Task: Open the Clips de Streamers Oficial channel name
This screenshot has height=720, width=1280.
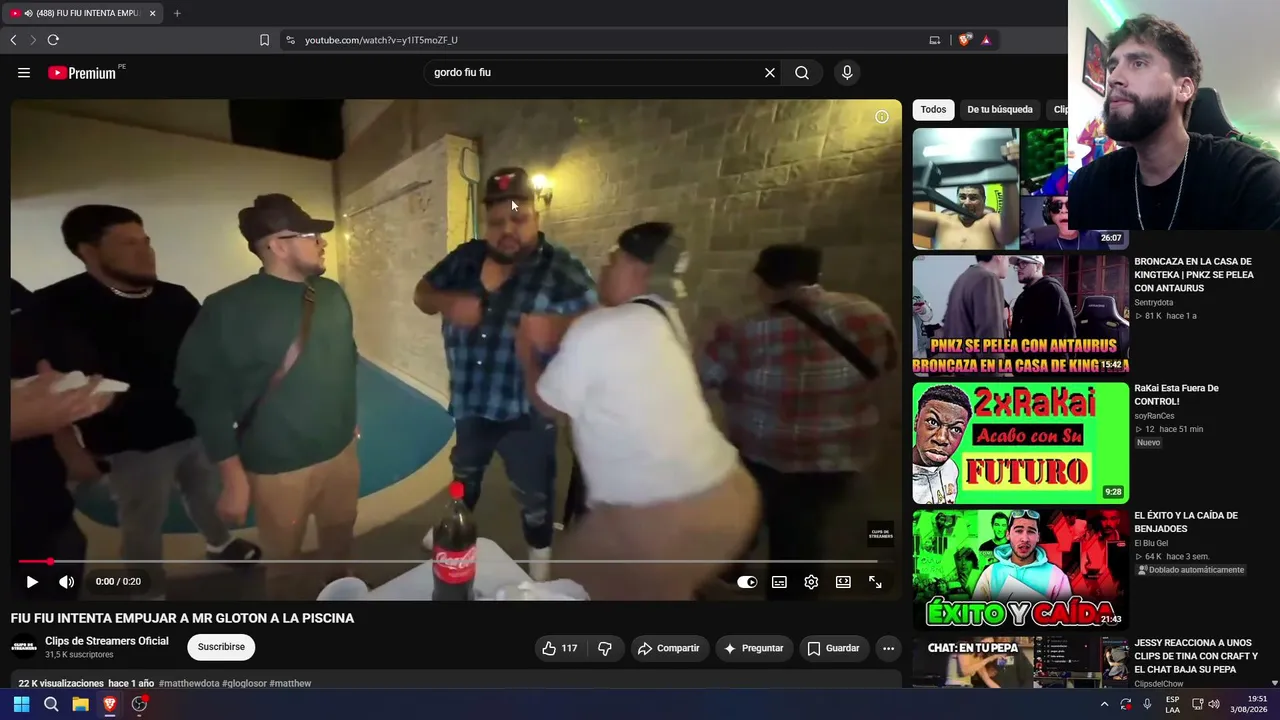Action: click(107, 641)
